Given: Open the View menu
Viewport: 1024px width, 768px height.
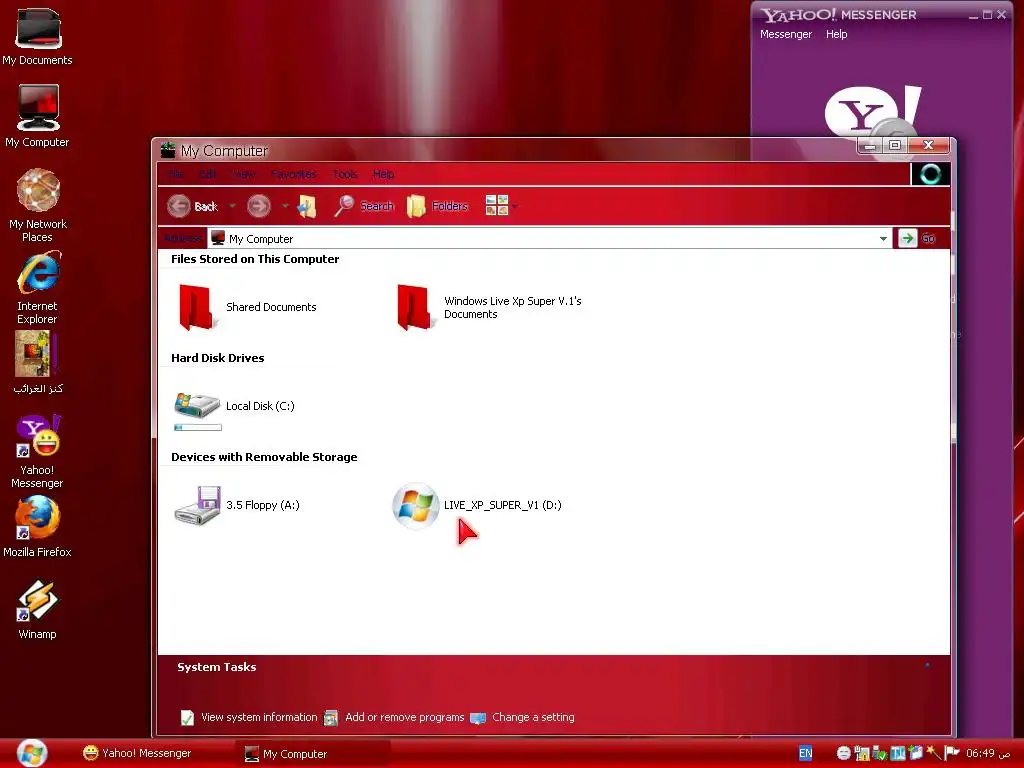Looking at the screenshot, I should pos(244,174).
